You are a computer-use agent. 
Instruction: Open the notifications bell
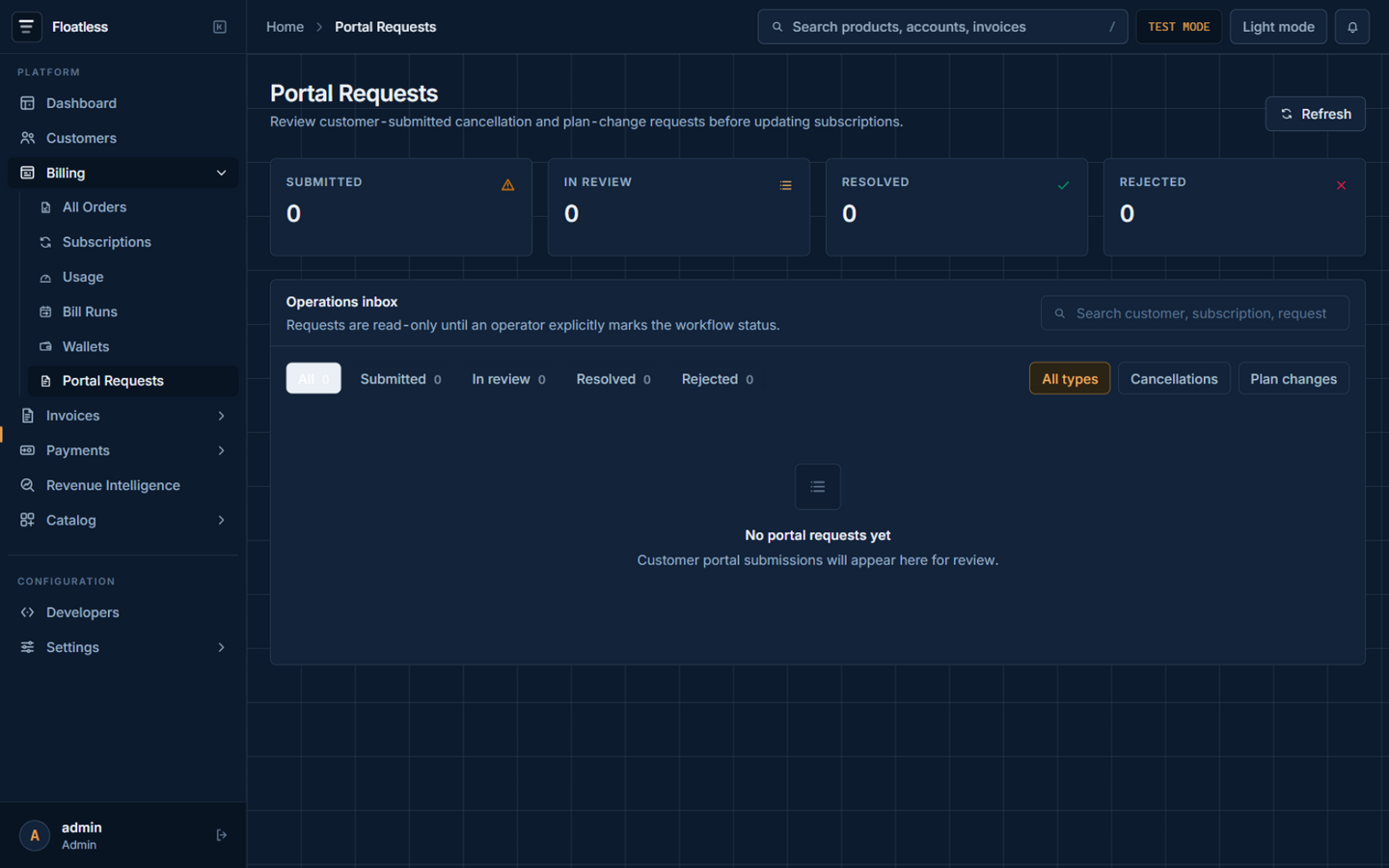pos(1352,27)
